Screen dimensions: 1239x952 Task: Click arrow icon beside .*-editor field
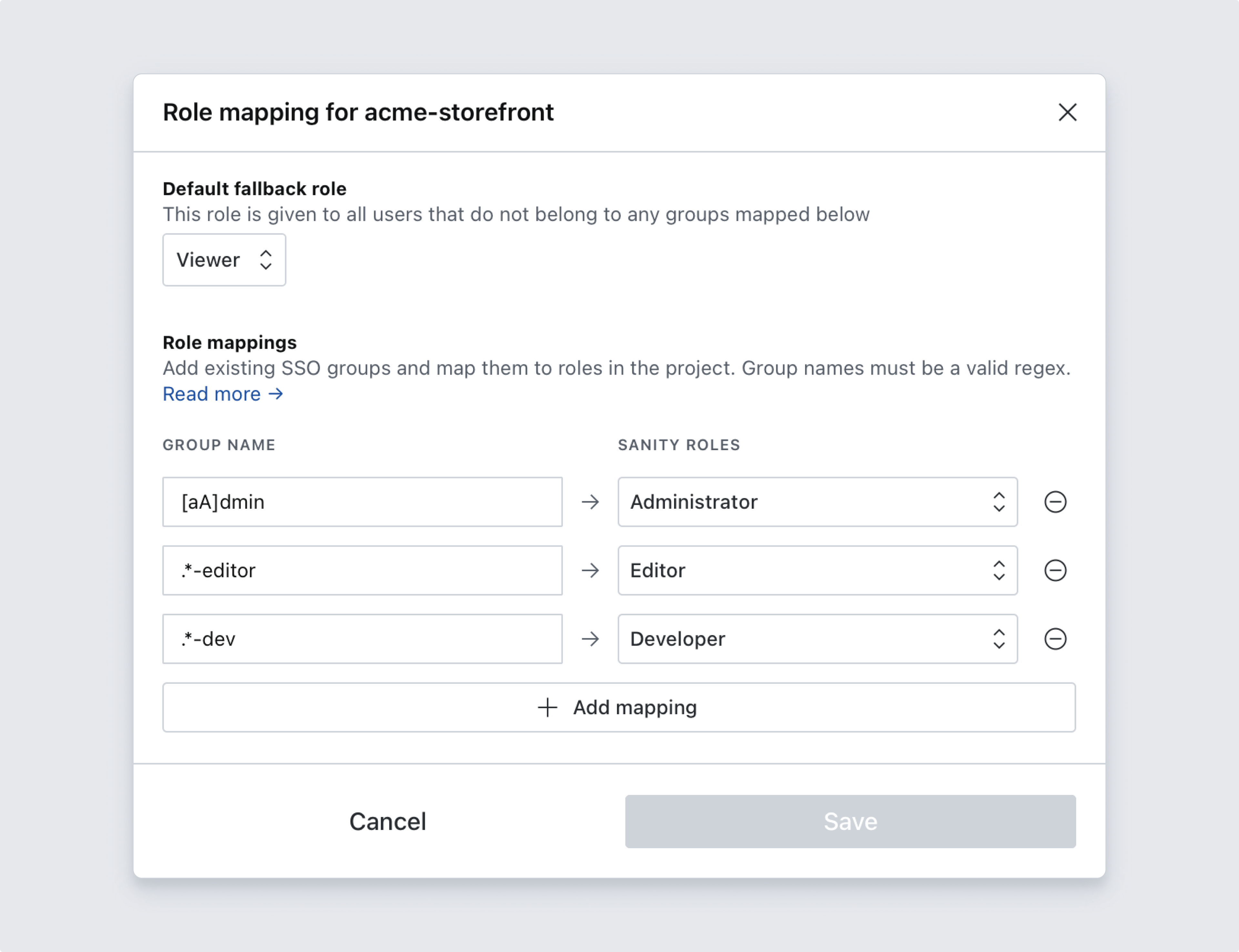click(590, 570)
